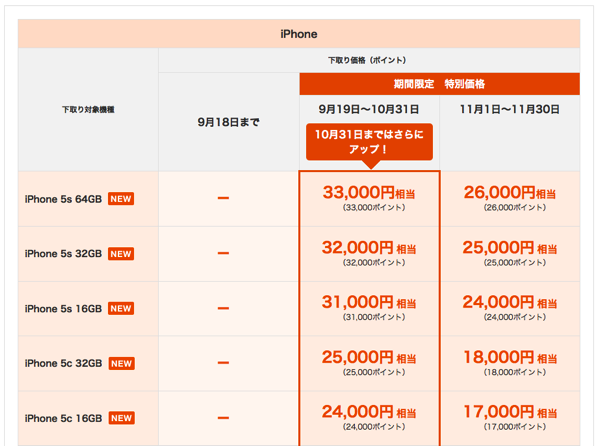
Task: Select the iPhone 5s 32GB row label
Action: [64, 254]
